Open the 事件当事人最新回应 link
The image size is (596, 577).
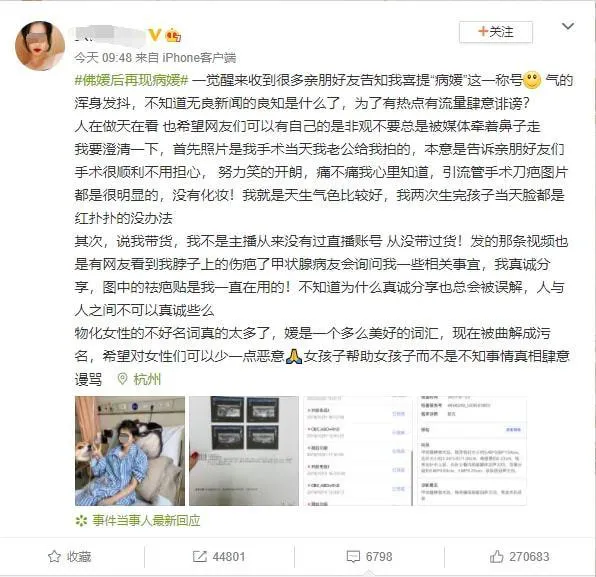coord(146,520)
